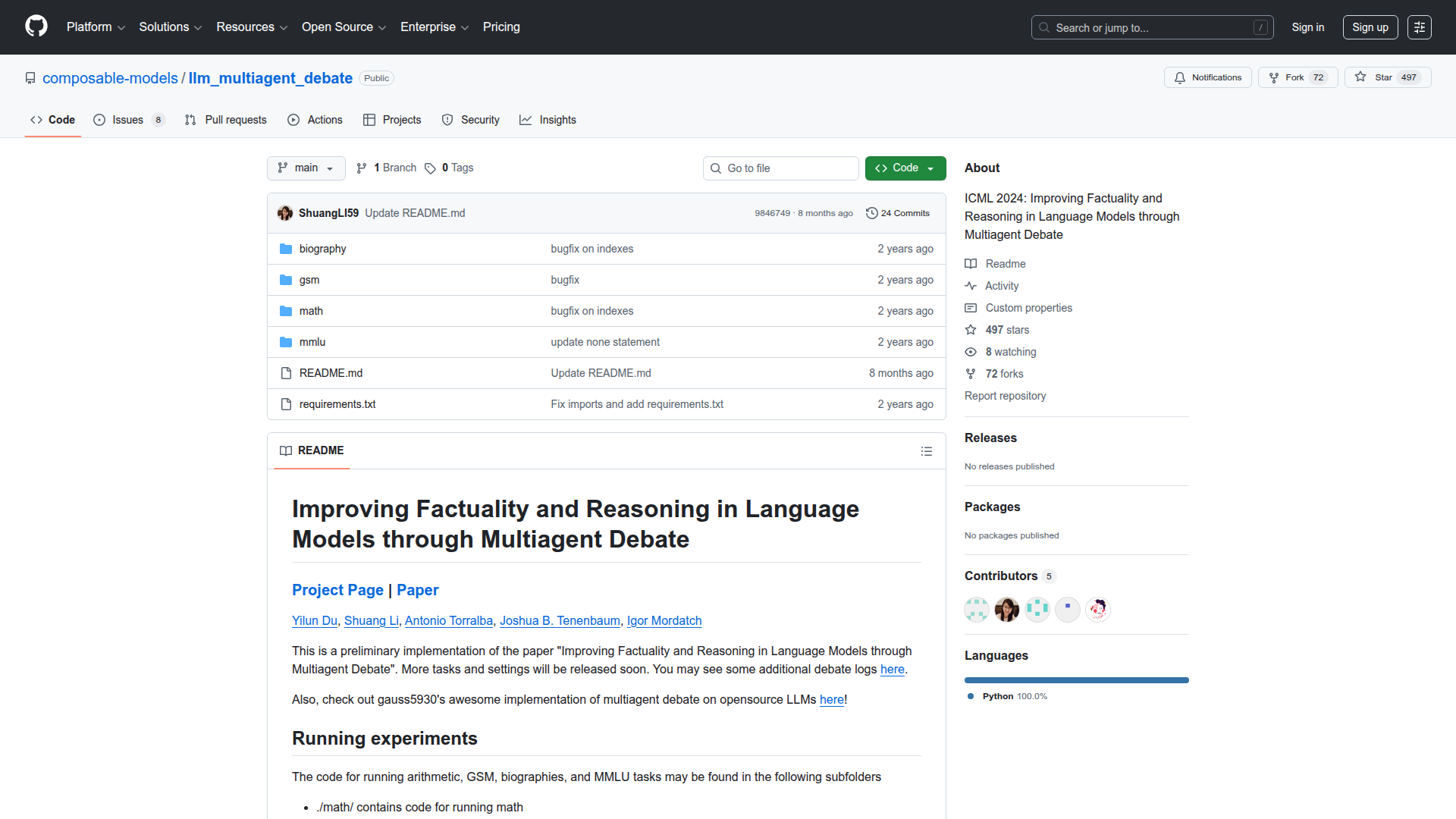Click the 24 Commits history icon
The width and height of the screenshot is (1456, 819).
872,213
